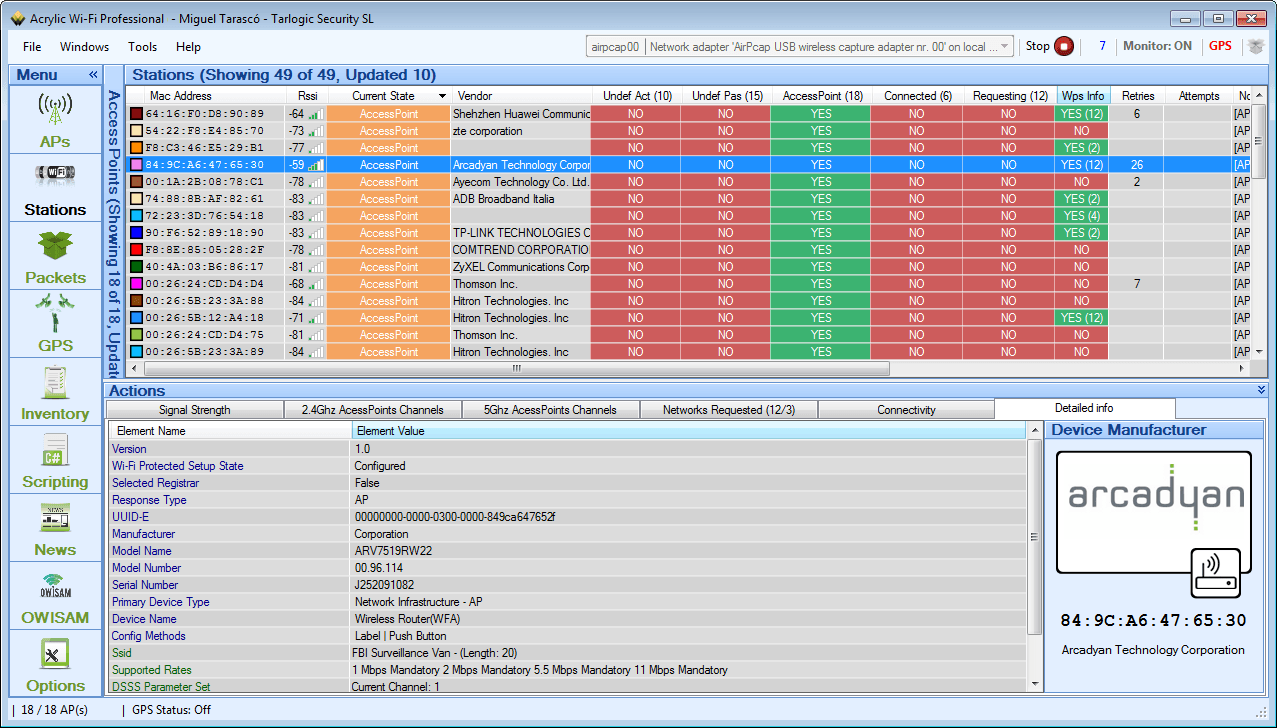This screenshot has height=728, width=1277.
Task: Select the Model Name value ARV7519RW22
Action: pos(394,551)
